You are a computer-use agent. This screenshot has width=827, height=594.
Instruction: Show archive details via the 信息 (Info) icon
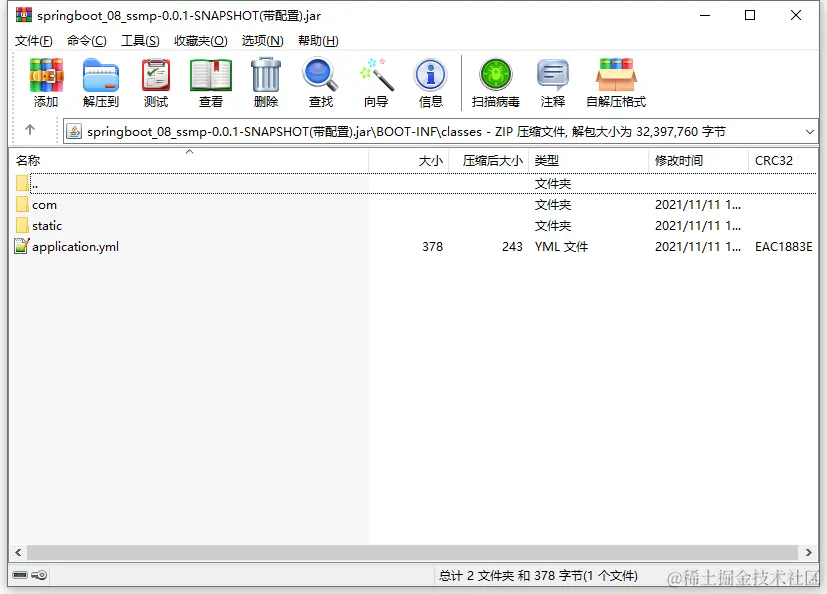pyautogui.click(x=430, y=82)
